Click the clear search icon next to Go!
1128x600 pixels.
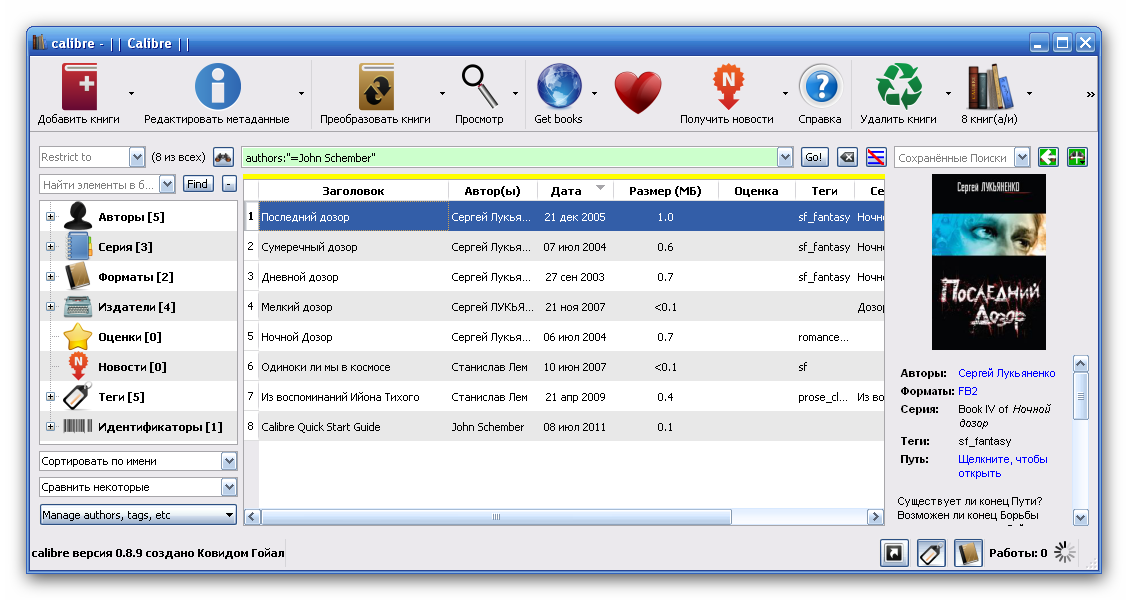[847, 157]
